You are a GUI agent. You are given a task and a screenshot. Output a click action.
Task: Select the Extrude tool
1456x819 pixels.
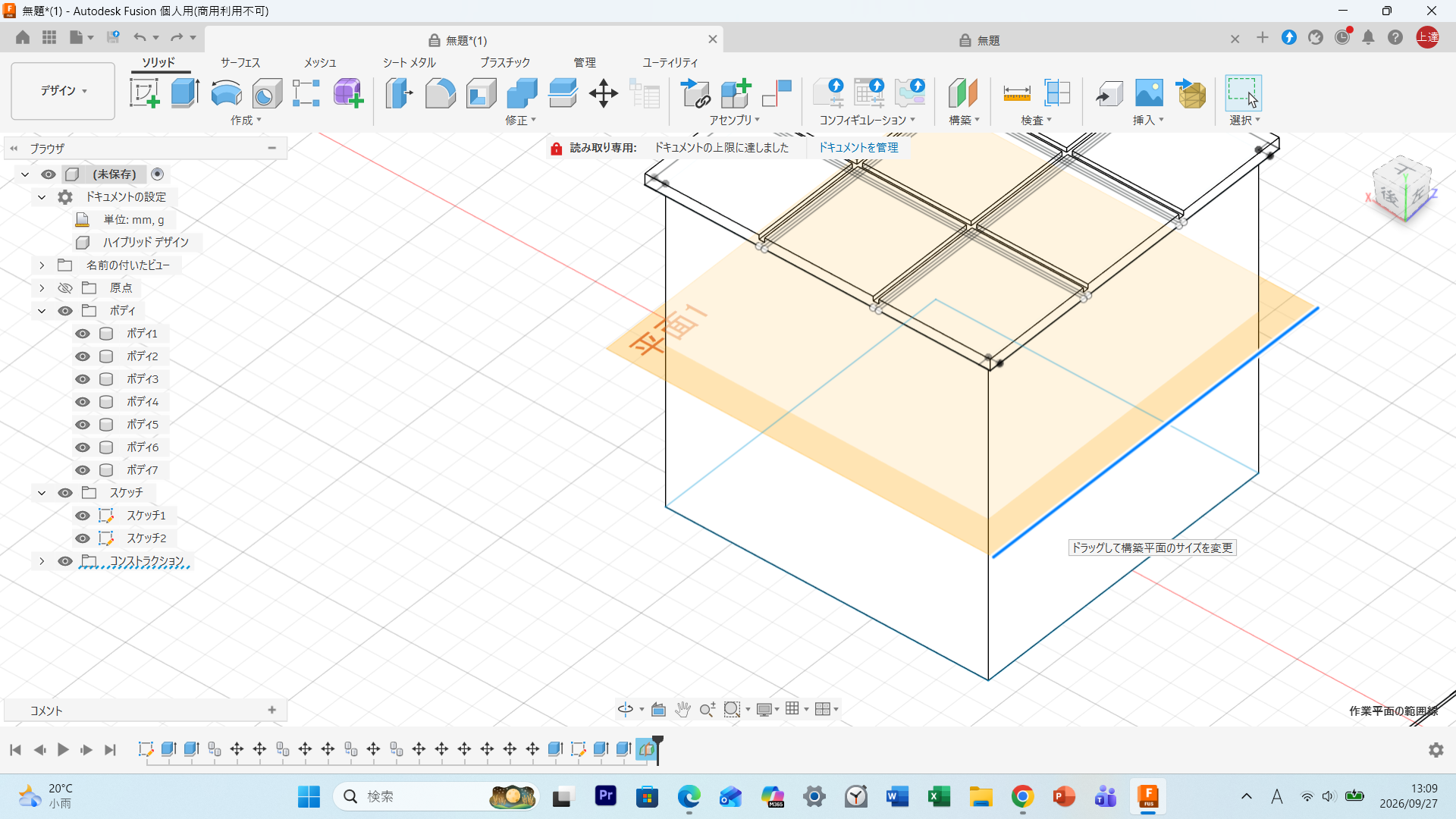tap(185, 93)
